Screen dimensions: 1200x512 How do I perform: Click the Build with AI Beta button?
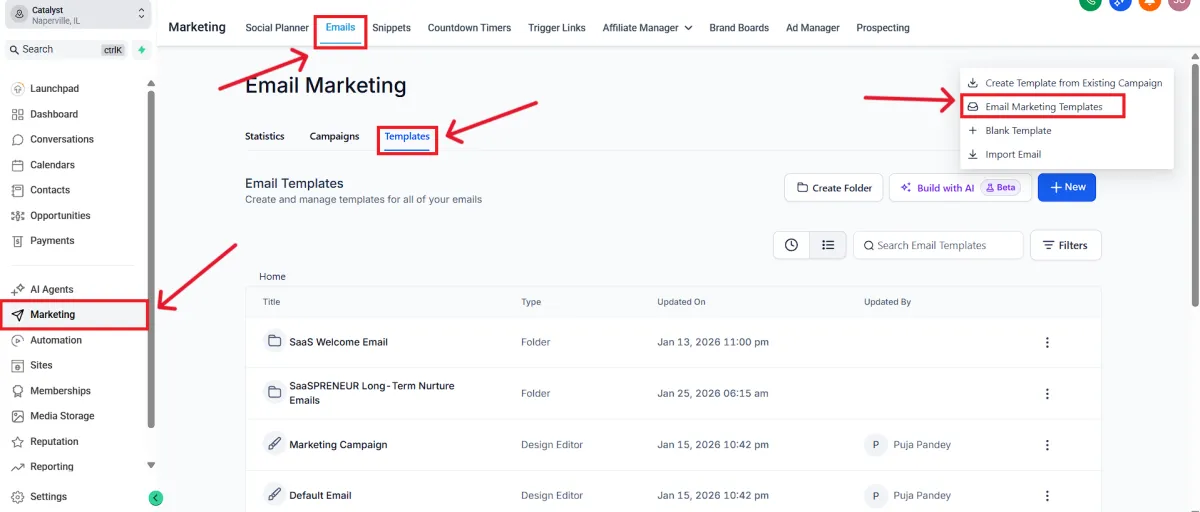pyautogui.click(x=960, y=187)
